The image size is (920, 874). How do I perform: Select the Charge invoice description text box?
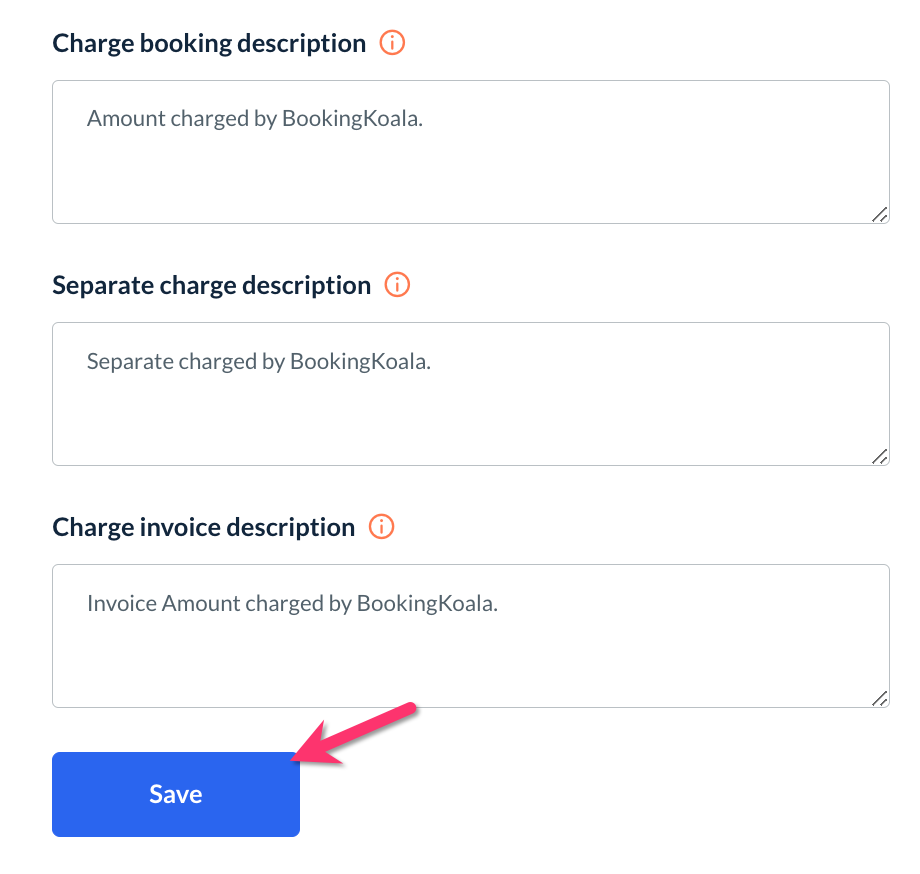tap(470, 649)
